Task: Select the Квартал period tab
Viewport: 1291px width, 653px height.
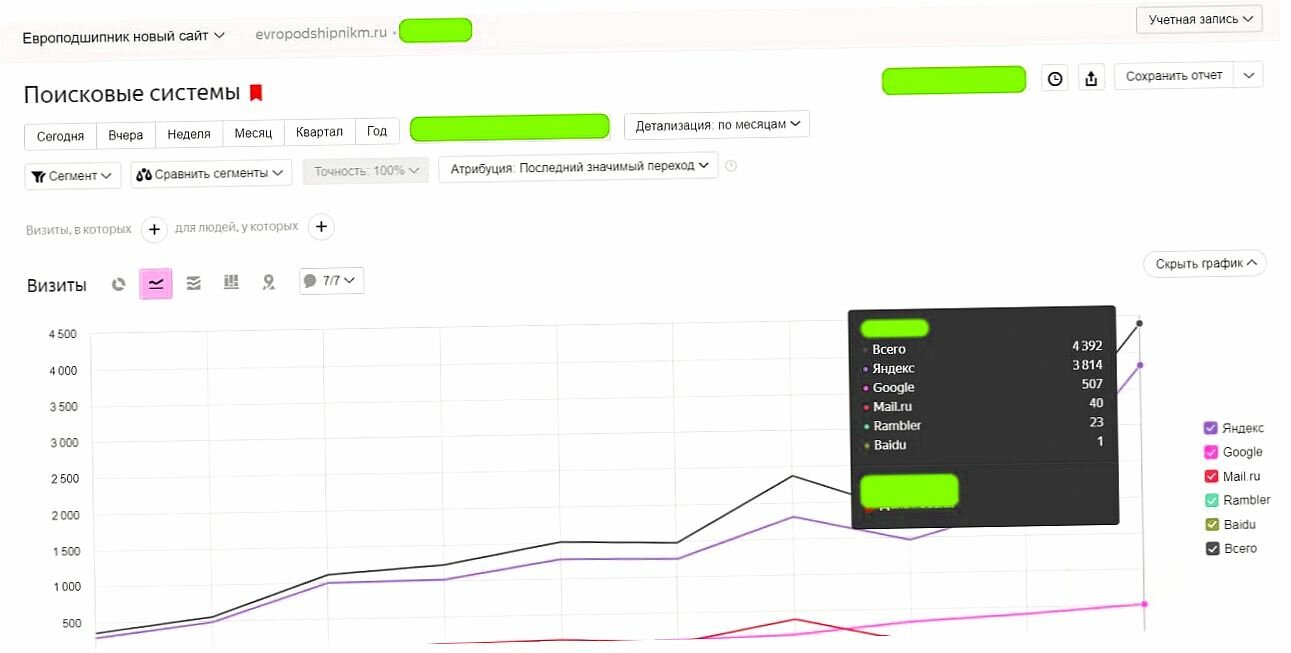Action: 320,132
